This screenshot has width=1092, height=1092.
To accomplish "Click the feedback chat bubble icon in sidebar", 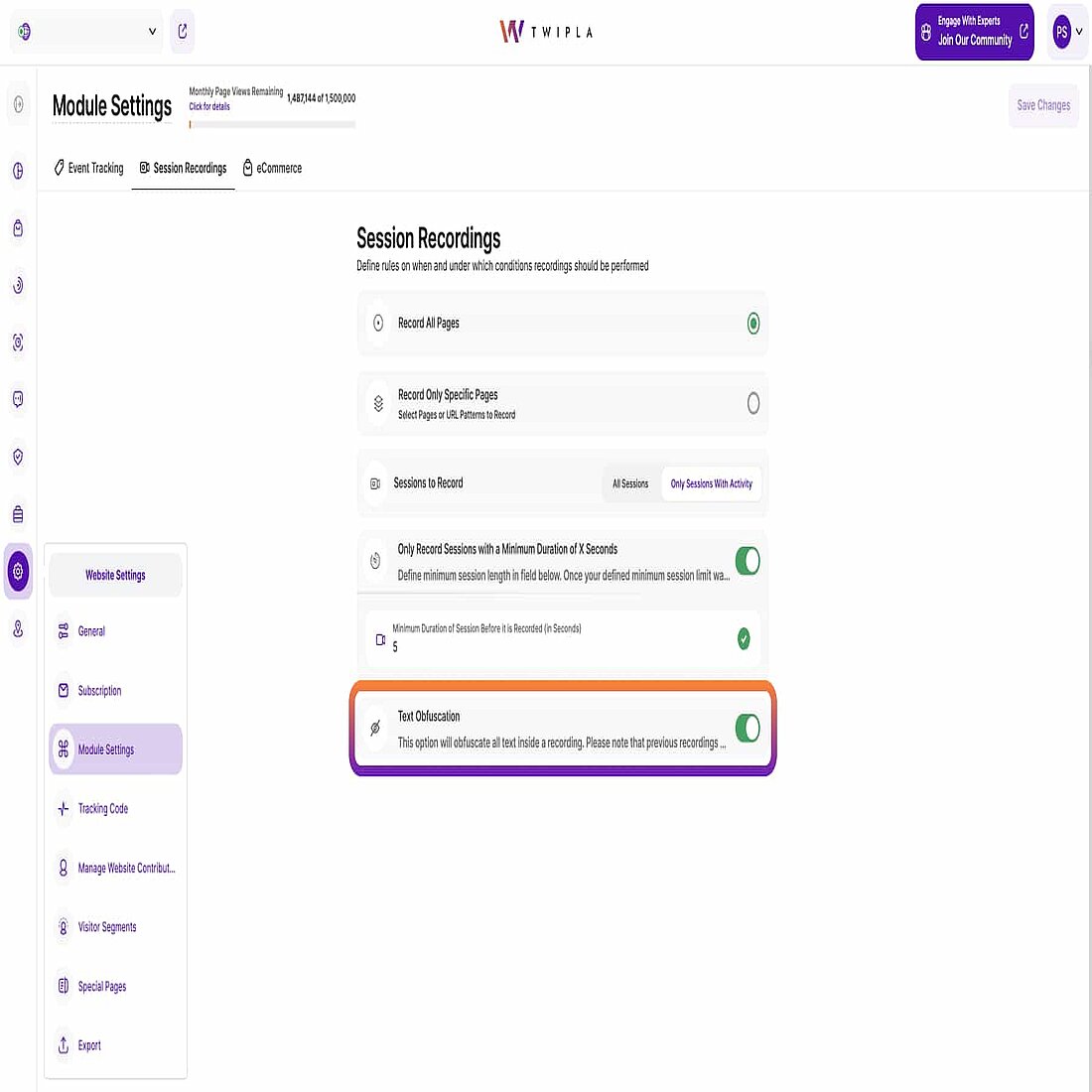I will [18, 400].
